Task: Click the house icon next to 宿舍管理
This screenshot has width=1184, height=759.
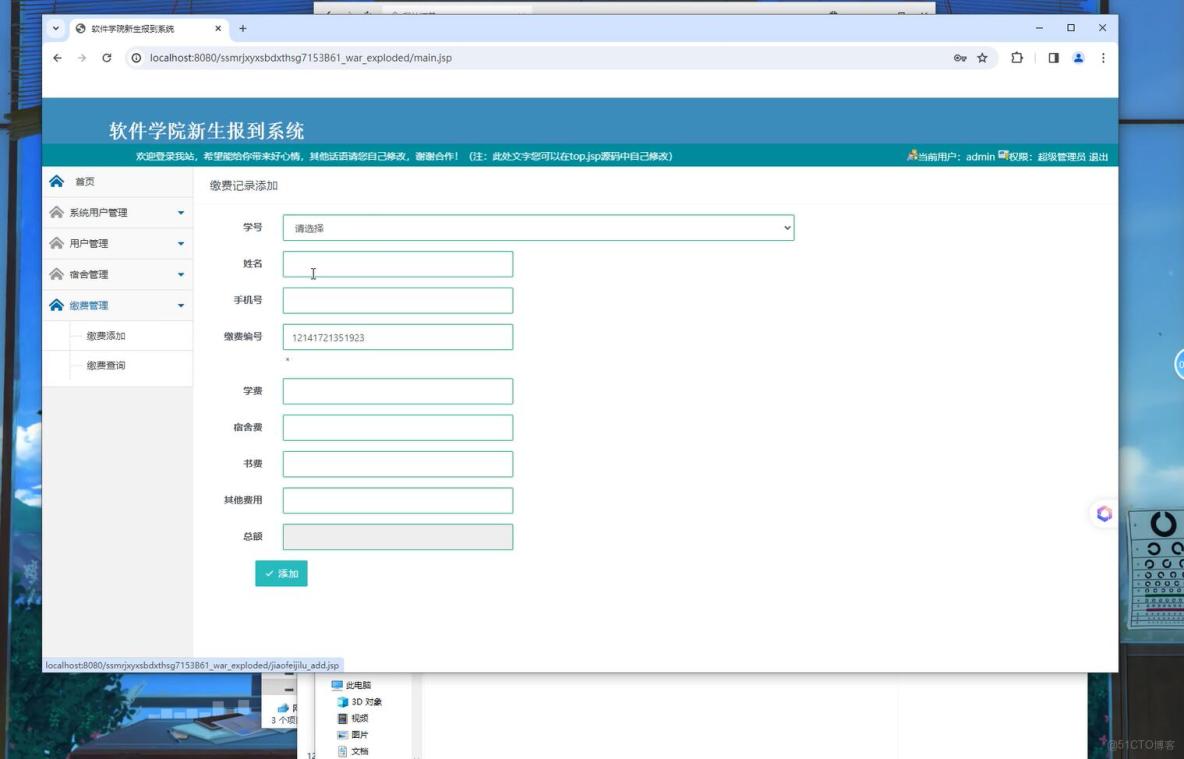Action: click(55, 274)
